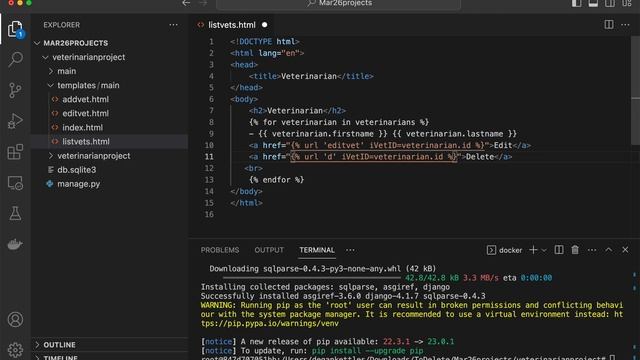Toggle secondary sidebar layout icon
640x360 pixels.
(x=610, y=3)
